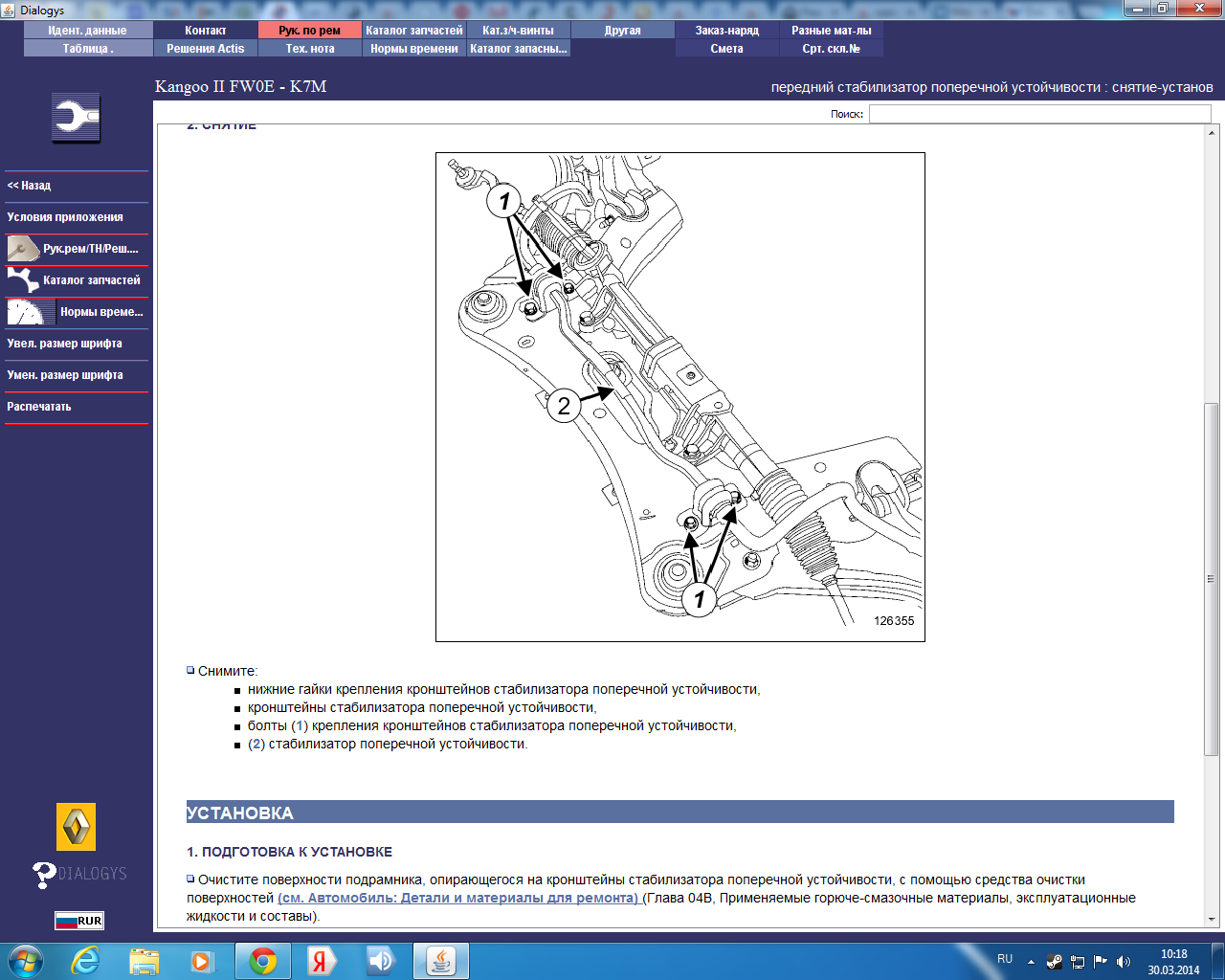Select the Кат.з/ч-винты tab
Screen dimensions: 1225x980
point(519,31)
